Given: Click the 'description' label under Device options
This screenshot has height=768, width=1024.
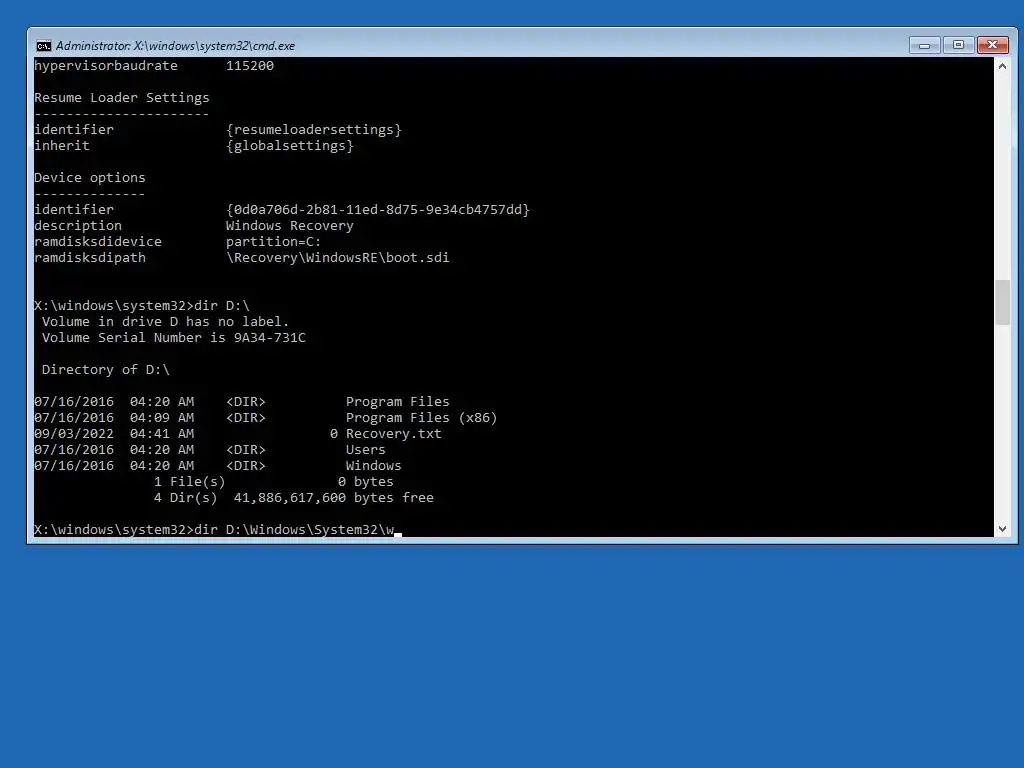Looking at the screenshot, I should pos(78,226).
